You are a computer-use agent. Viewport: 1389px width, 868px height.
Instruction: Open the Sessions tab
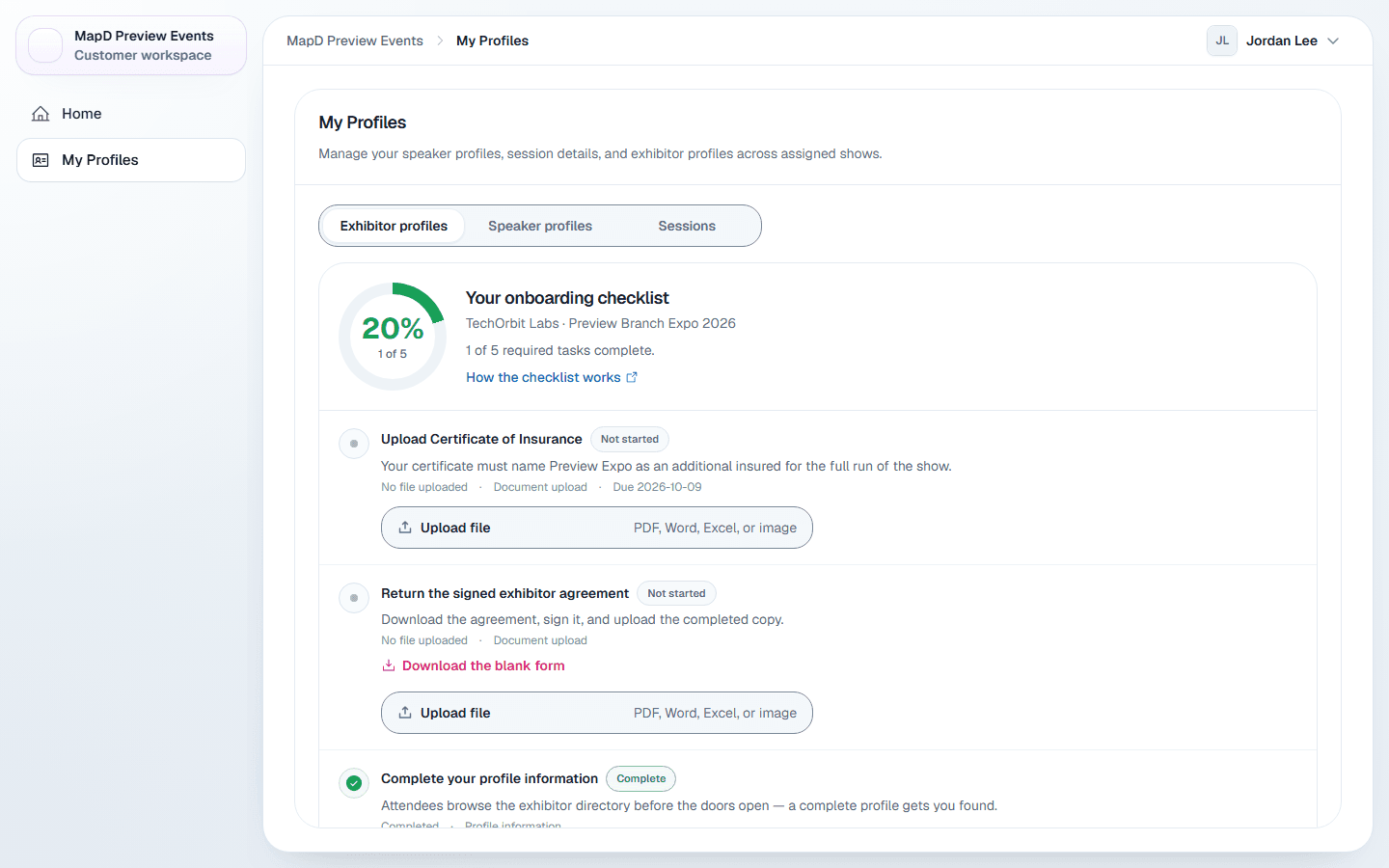point(687,226)
